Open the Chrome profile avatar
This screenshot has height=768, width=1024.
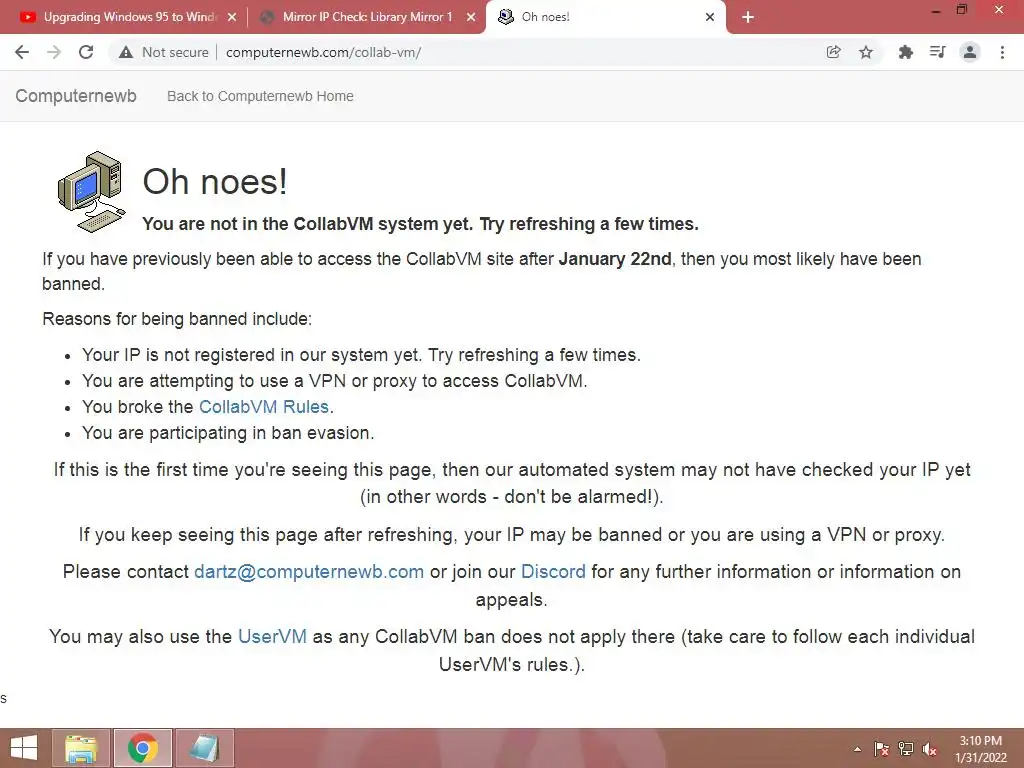coord(970,52)
